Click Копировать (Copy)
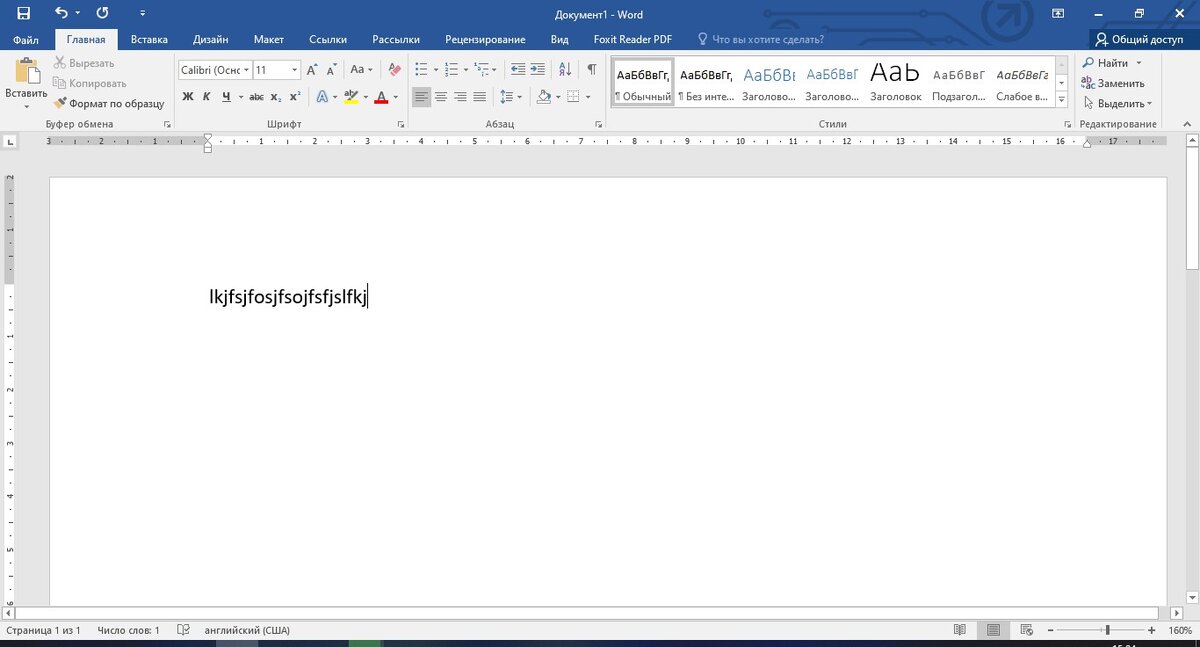The width and height of the screenshot is (1200, 647). (x=90, y=83)
